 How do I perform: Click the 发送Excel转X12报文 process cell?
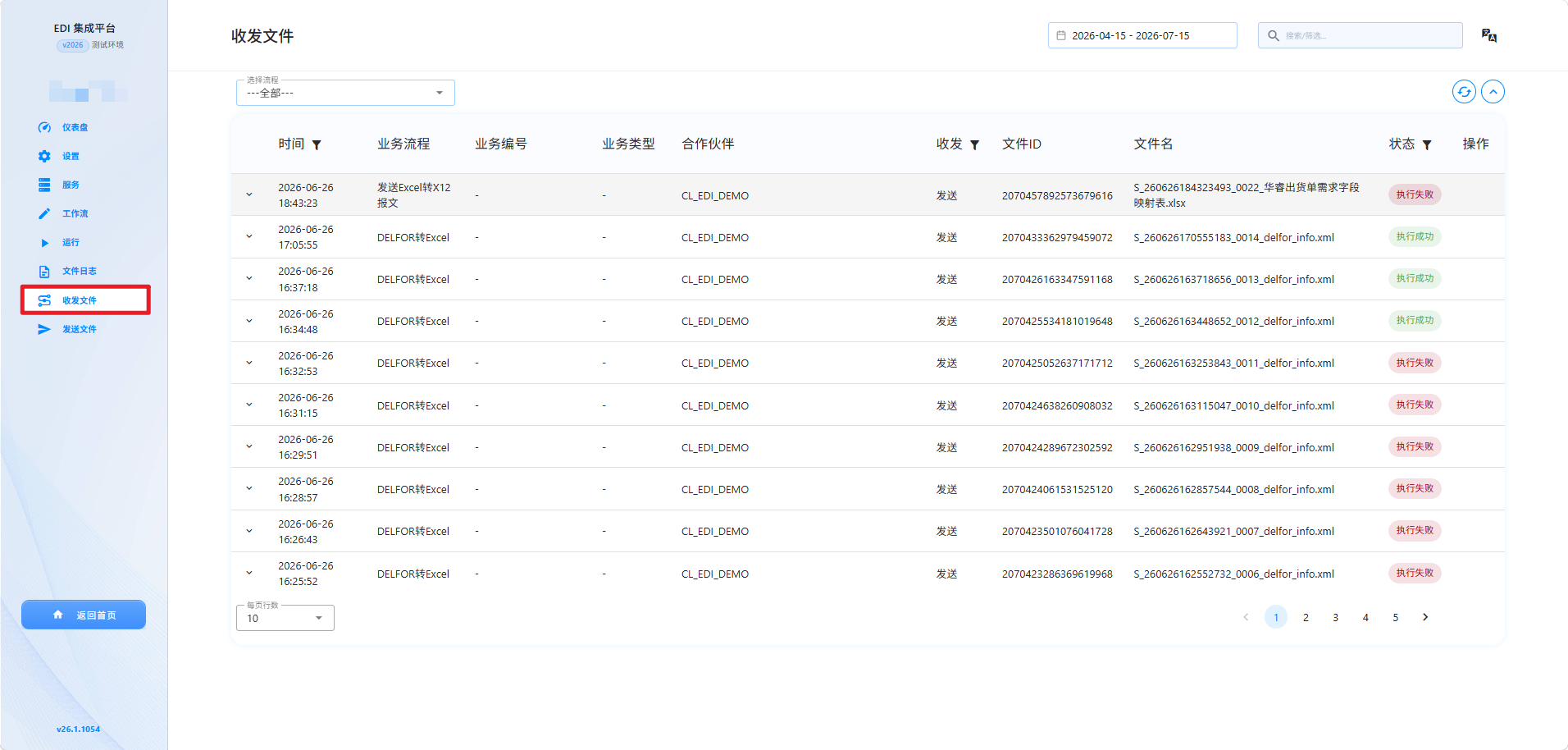414,195
